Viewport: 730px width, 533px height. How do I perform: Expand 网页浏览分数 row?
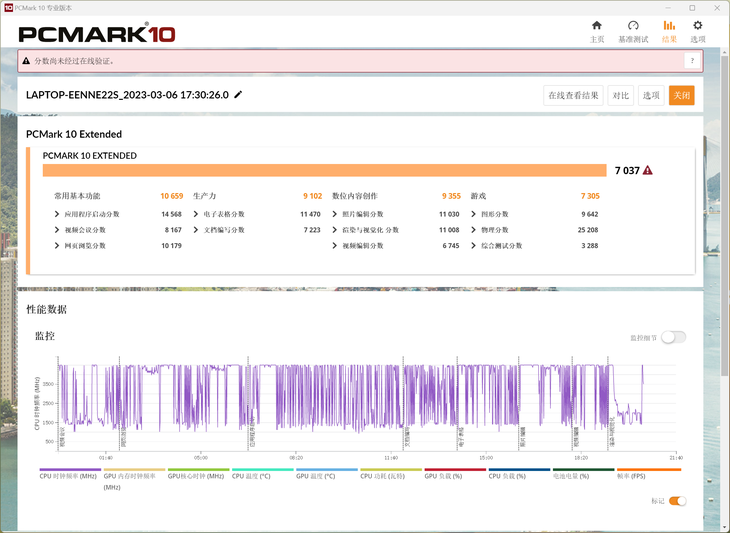point(57,246)
